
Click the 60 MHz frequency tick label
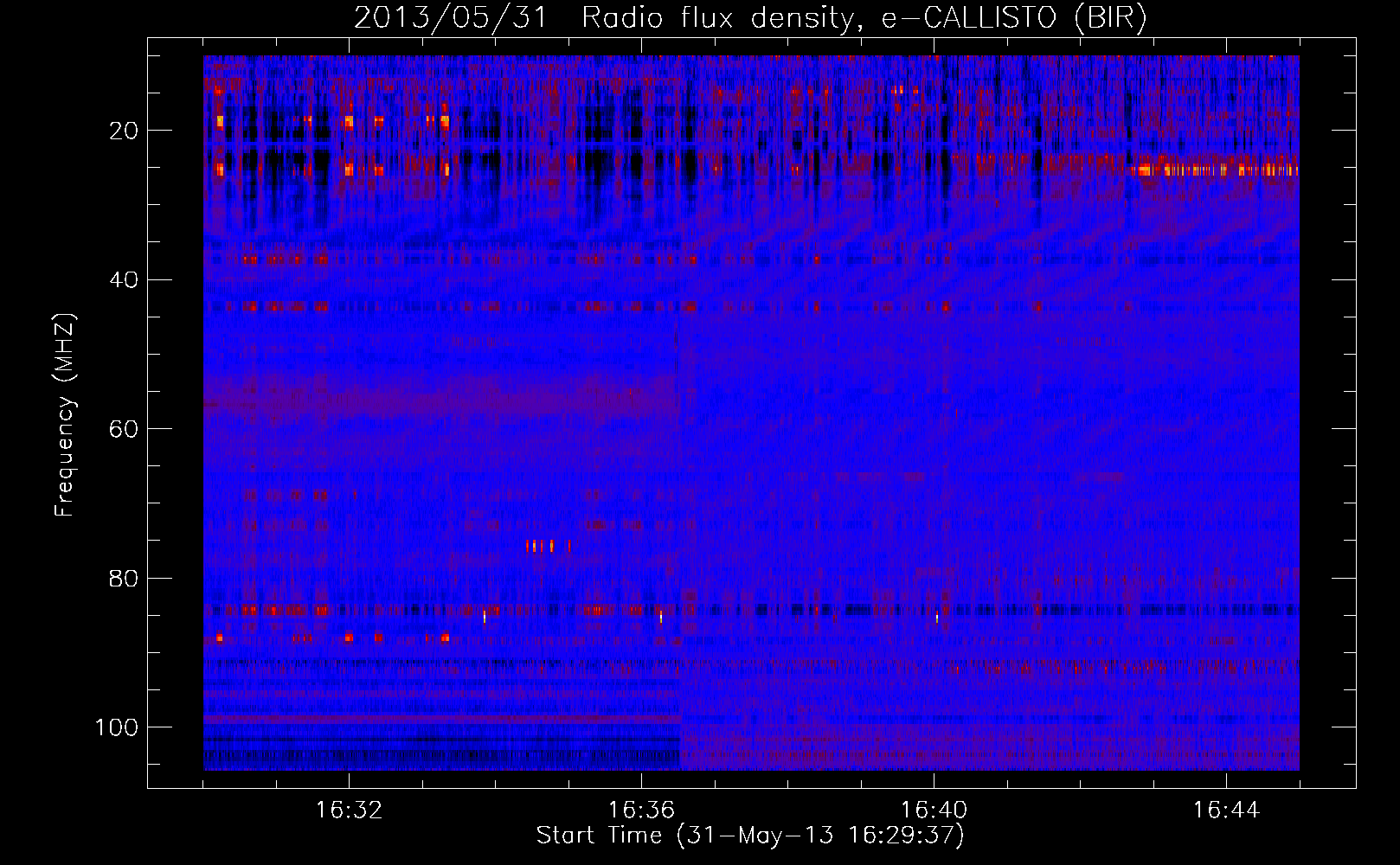click(x=125, y=429)
